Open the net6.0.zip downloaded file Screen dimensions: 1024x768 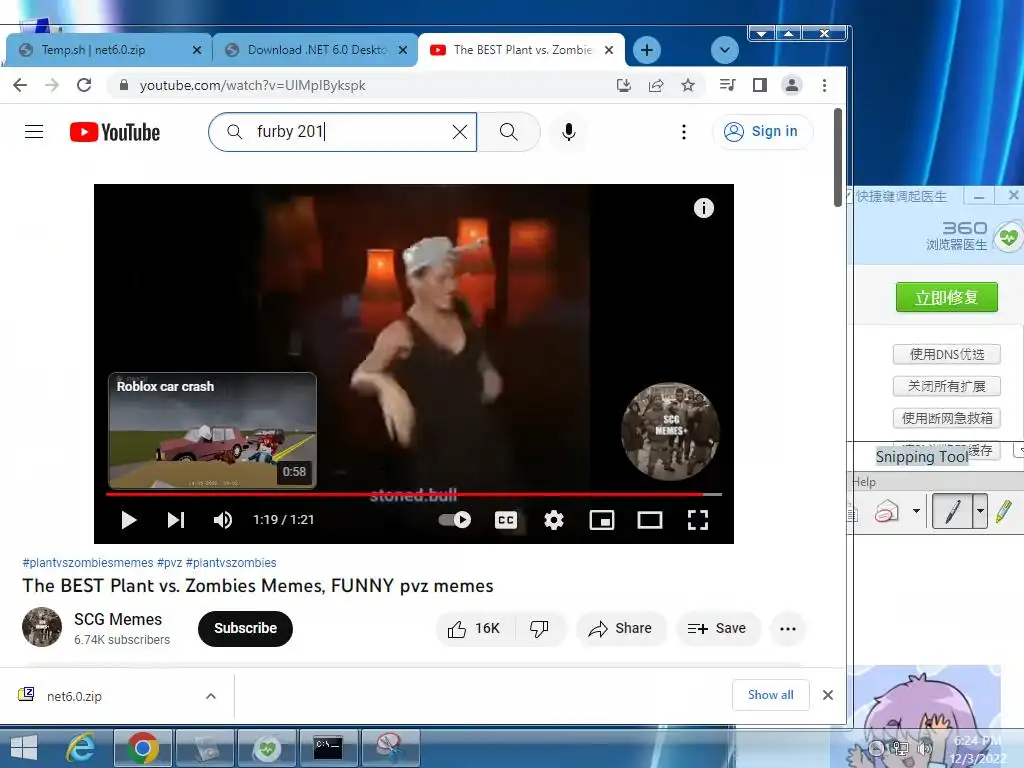pos(74,696)
